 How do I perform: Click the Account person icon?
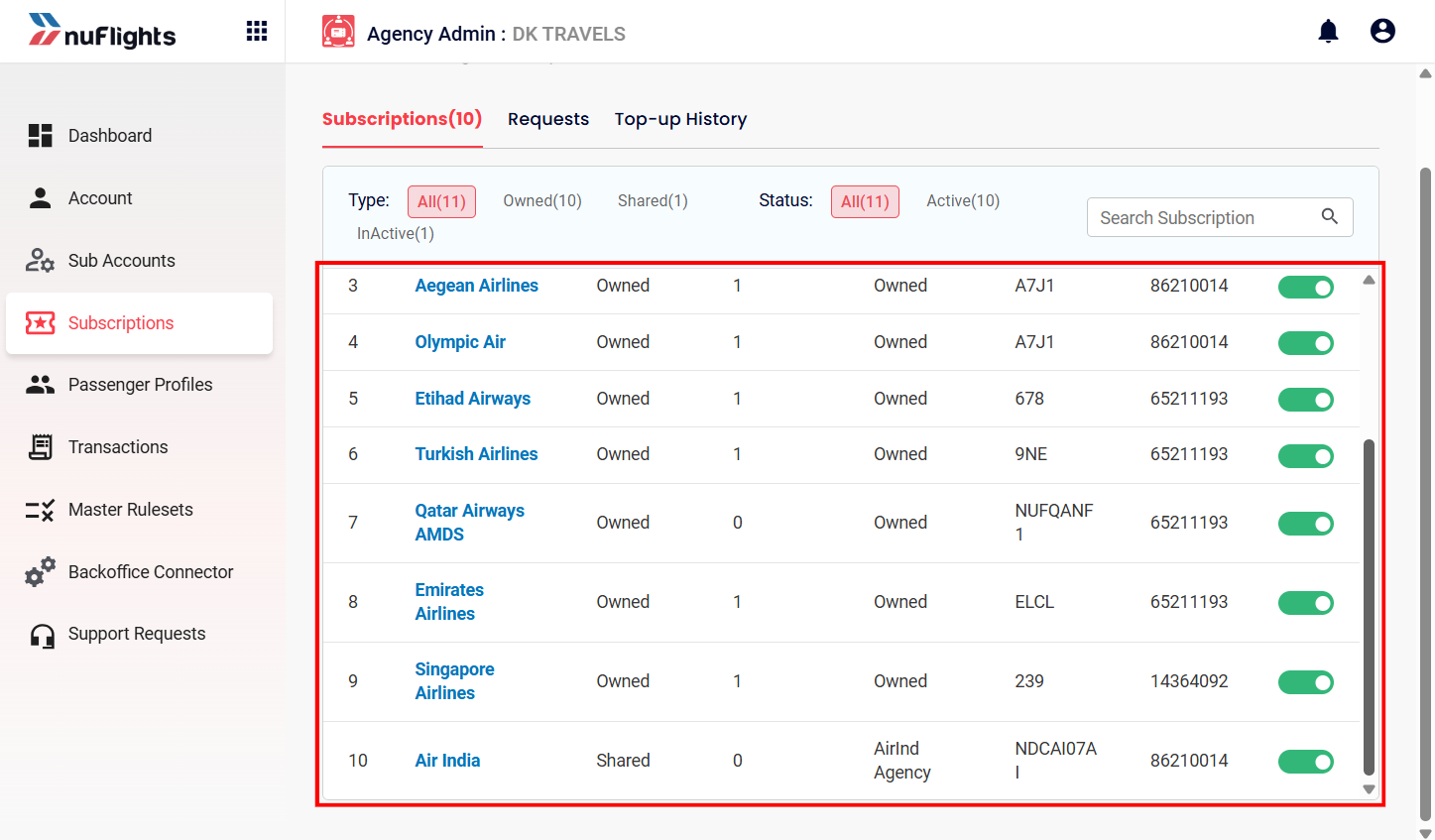(40, 198)
